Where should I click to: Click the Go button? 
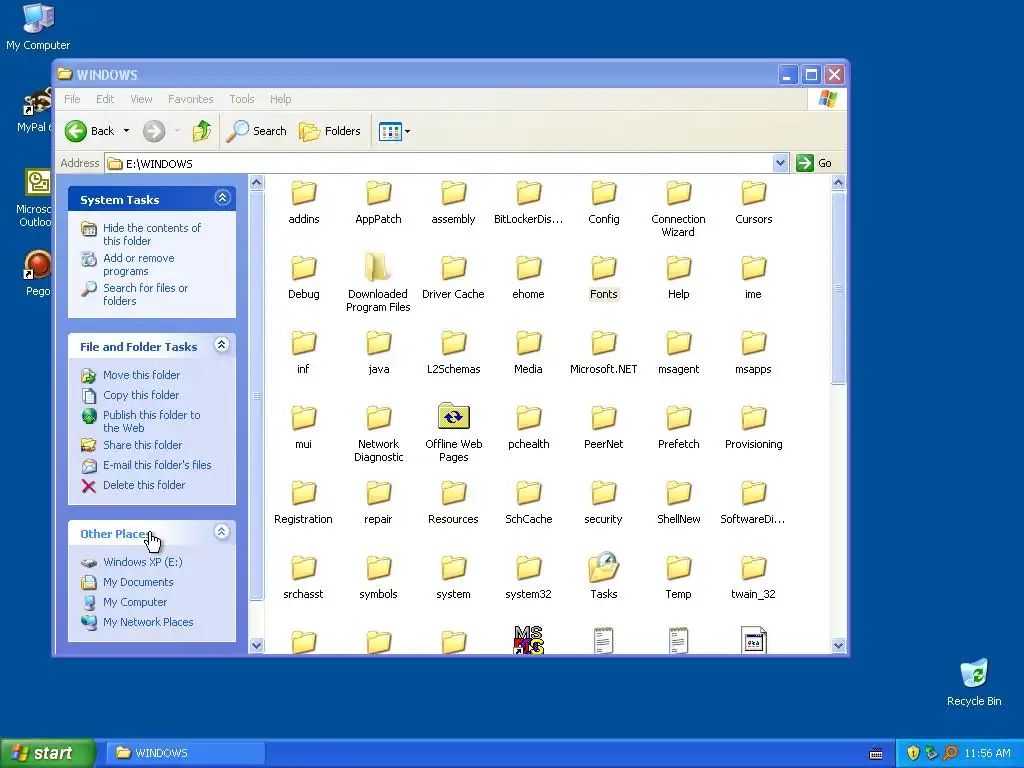pyautogui.click(x=814, y=163)
